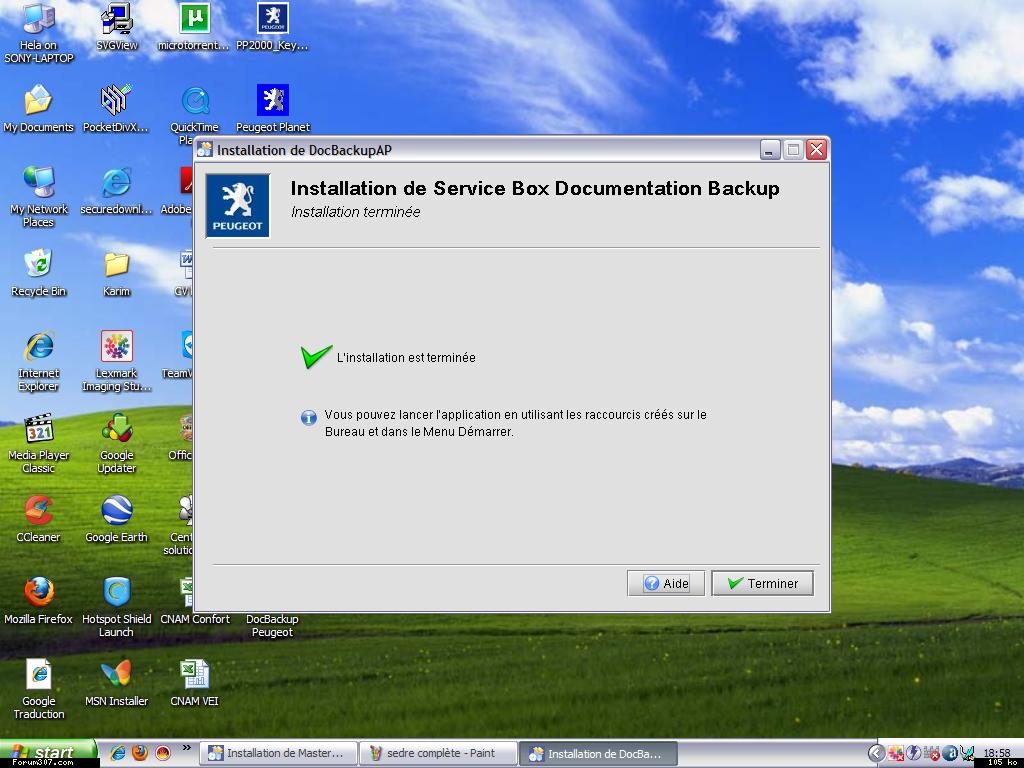Screen dimensions: 1024x768
Task: Click the text 'Vous pouvez lancer l'application'
Action: [x=412, y=415]
